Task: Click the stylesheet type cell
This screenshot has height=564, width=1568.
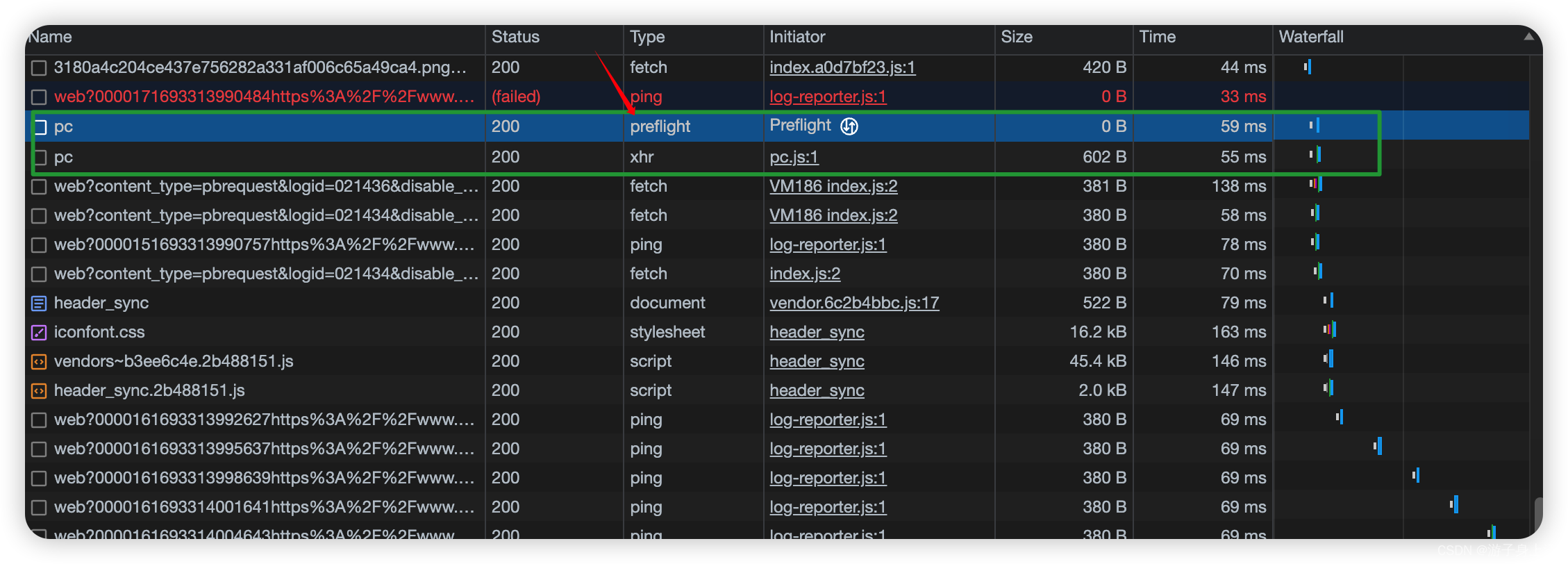Action: (667, 332)
